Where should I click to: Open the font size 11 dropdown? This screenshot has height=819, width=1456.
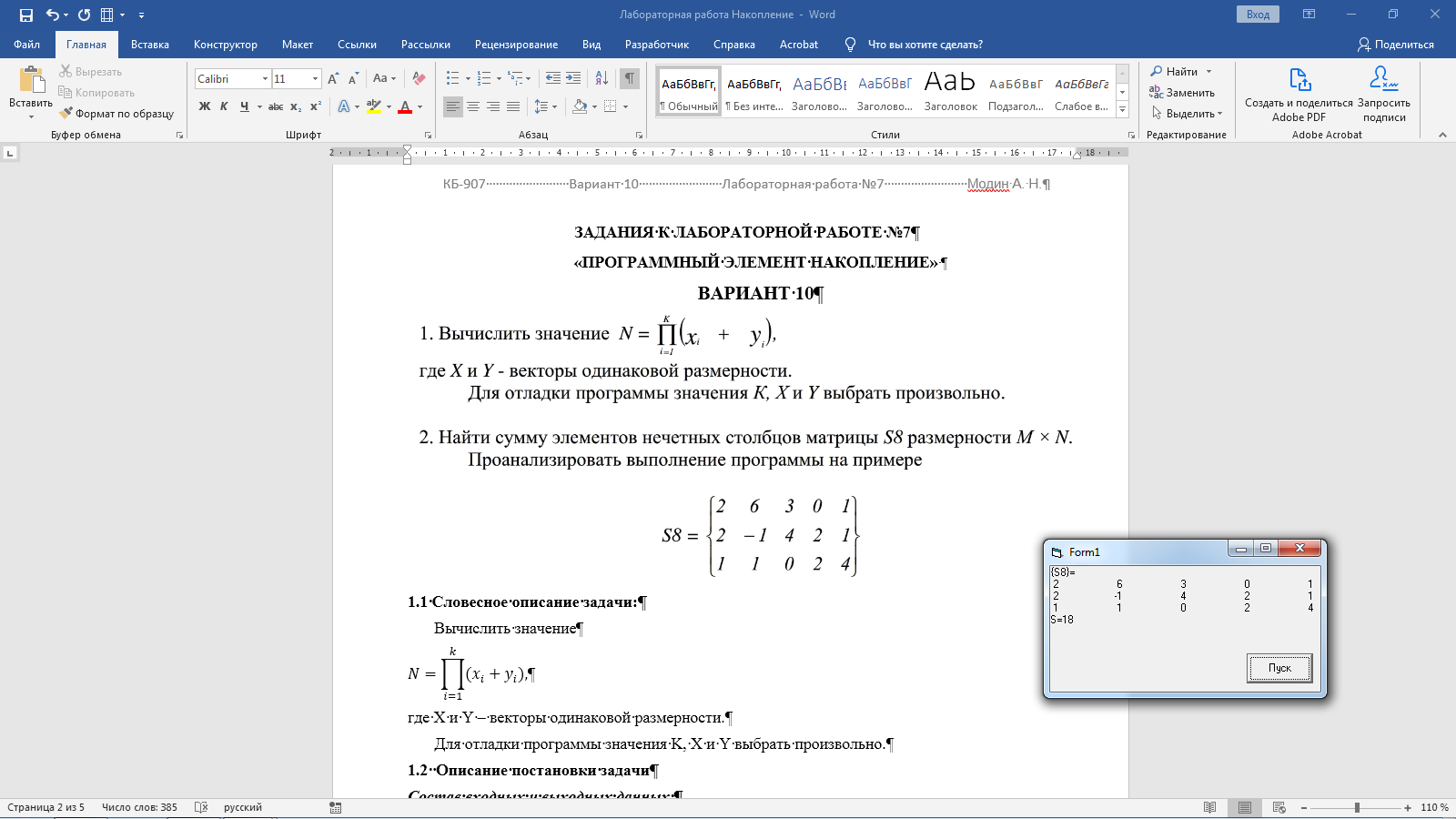pyautogui.click(x=316, y=78)
